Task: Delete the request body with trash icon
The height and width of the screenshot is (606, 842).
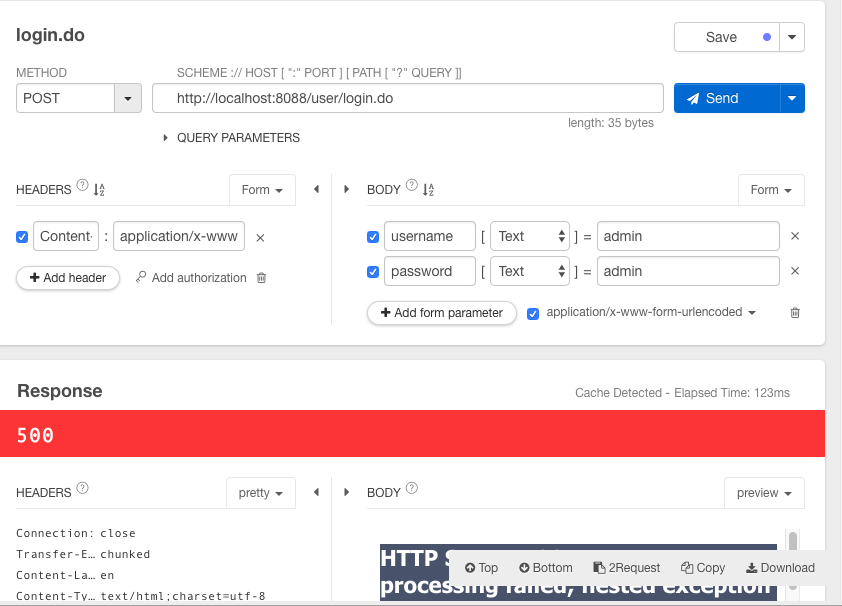Action: [x=795, y=312]
